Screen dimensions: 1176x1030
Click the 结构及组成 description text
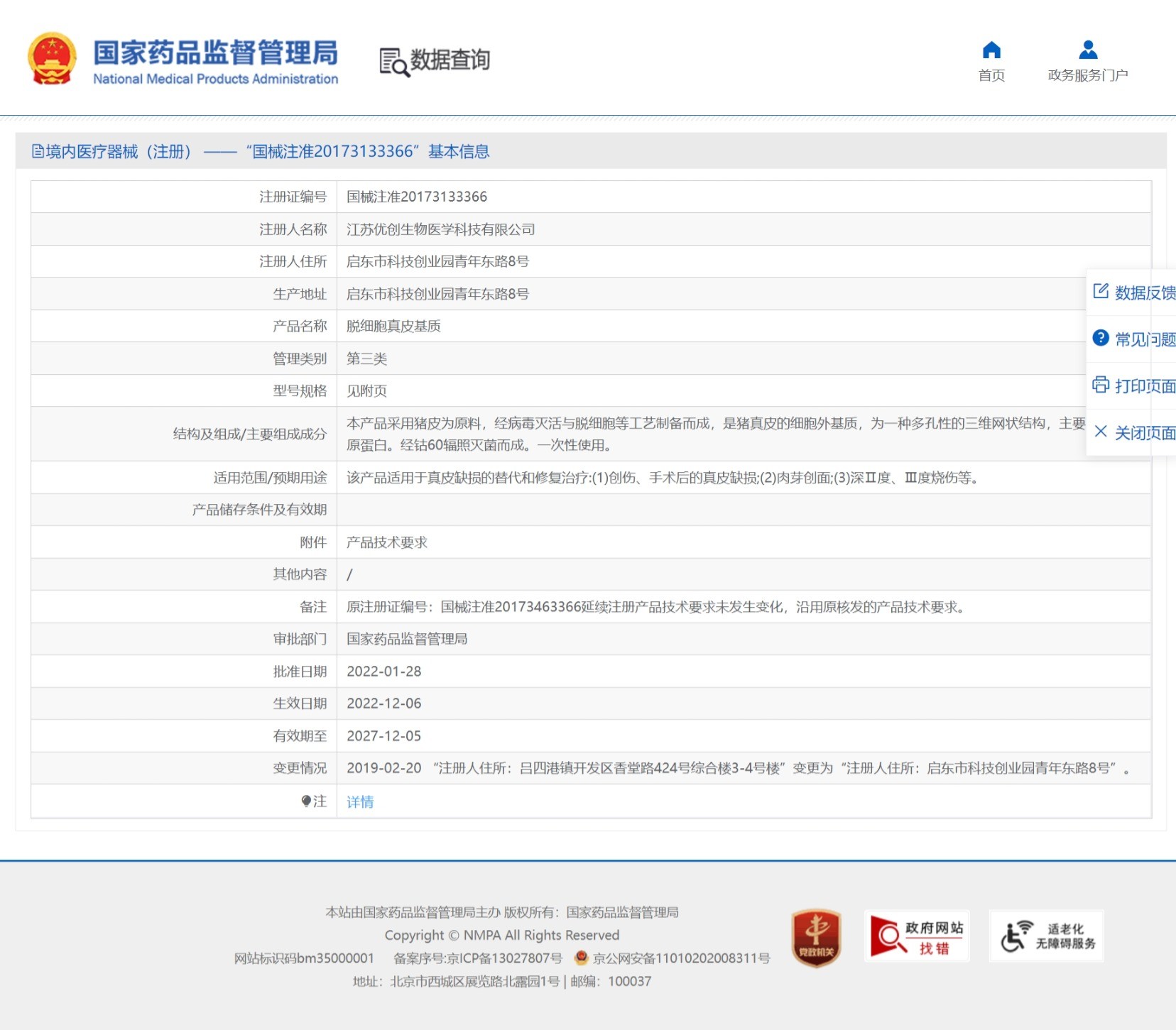pos(716,434)
